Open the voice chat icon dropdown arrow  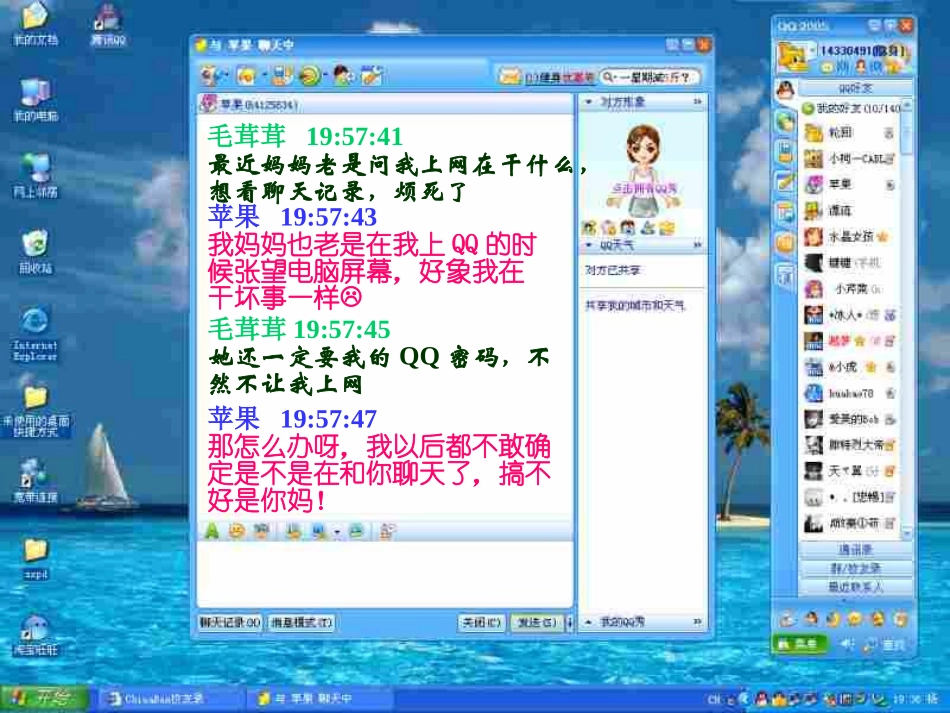point(264,76)
